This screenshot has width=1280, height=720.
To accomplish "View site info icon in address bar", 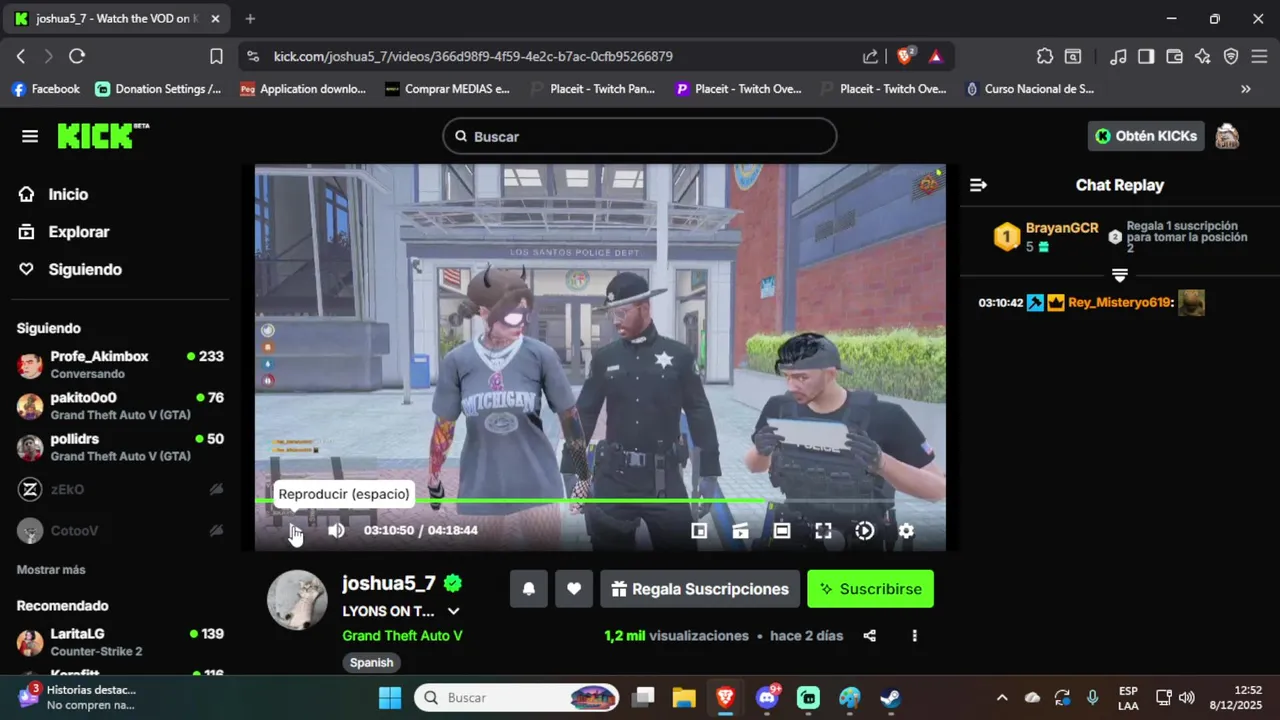I will point(253,57).
